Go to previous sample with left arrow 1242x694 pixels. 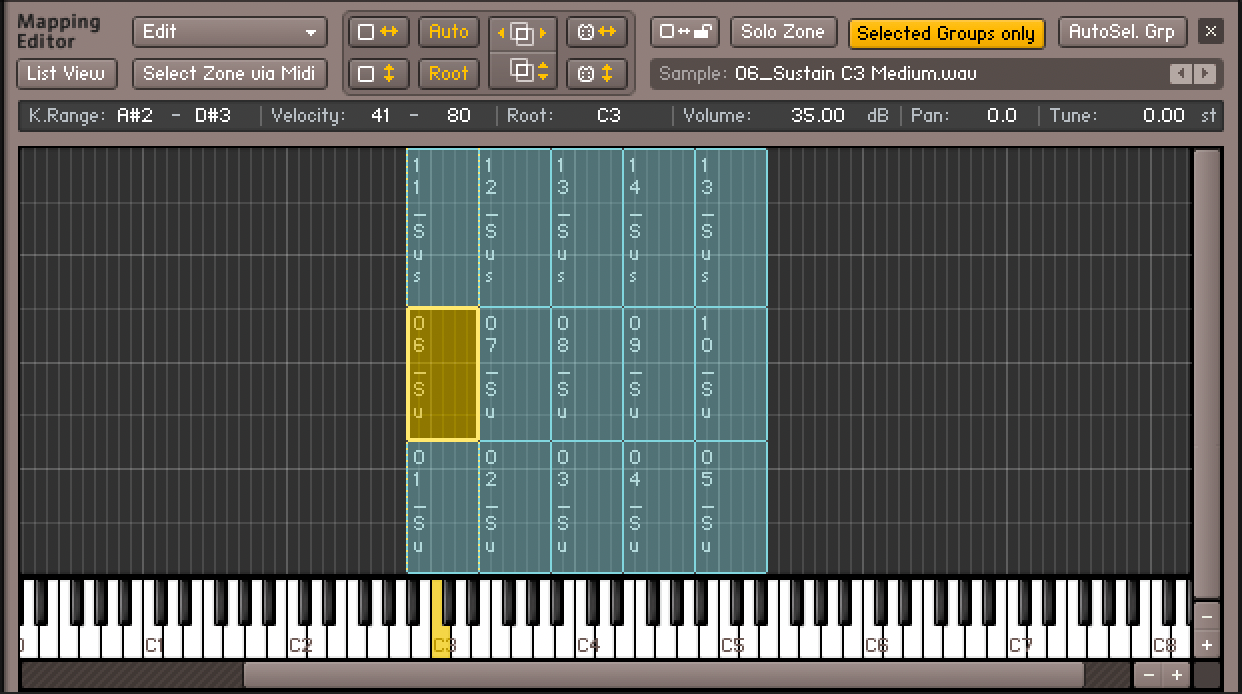coord(1182,74)
